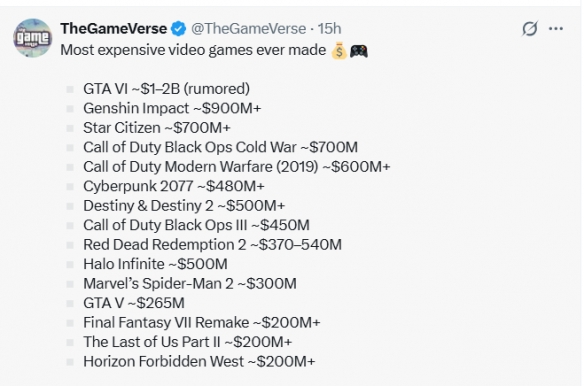Open TheGameVerse display name link
This screenshot has height=386, width=584.
pos(114,29)
